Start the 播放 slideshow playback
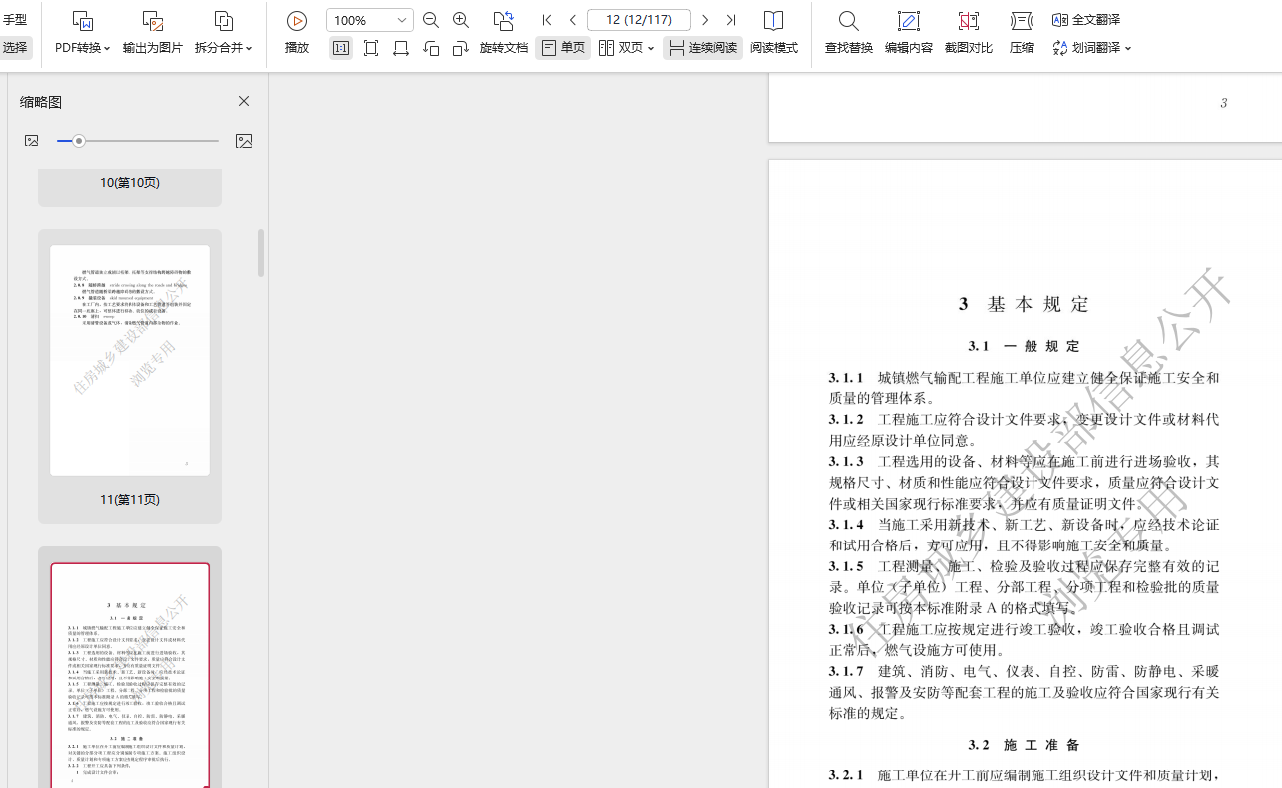The height and width of the screenshot is (788, 1282). [297, 33]
